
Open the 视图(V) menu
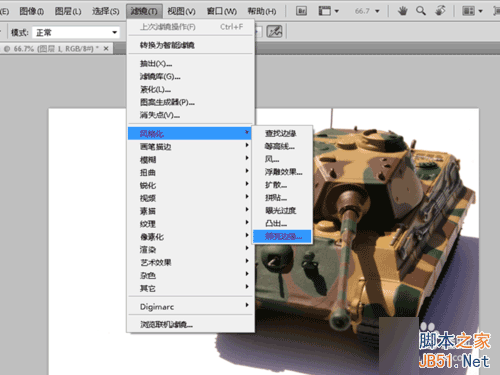coord(181,11)
